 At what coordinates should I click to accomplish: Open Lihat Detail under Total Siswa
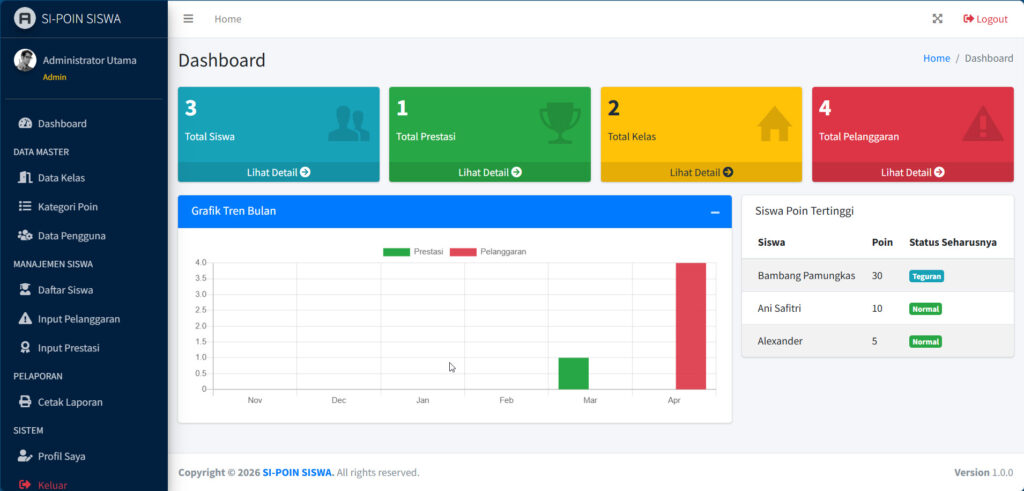point(278,172)
